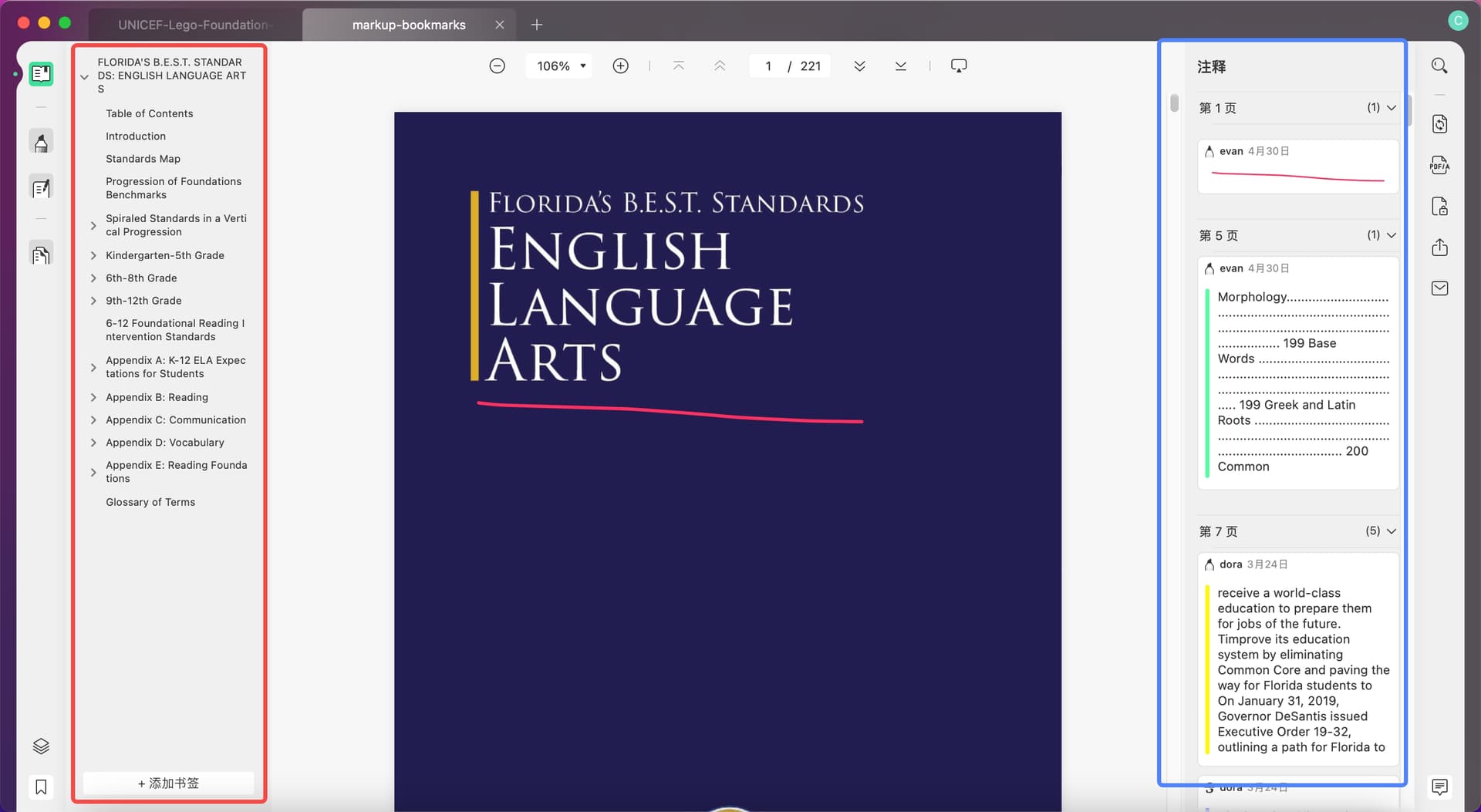Start presentation slideshow mode icon
Screen dimensions: 1481x812
tap(958, 66)
